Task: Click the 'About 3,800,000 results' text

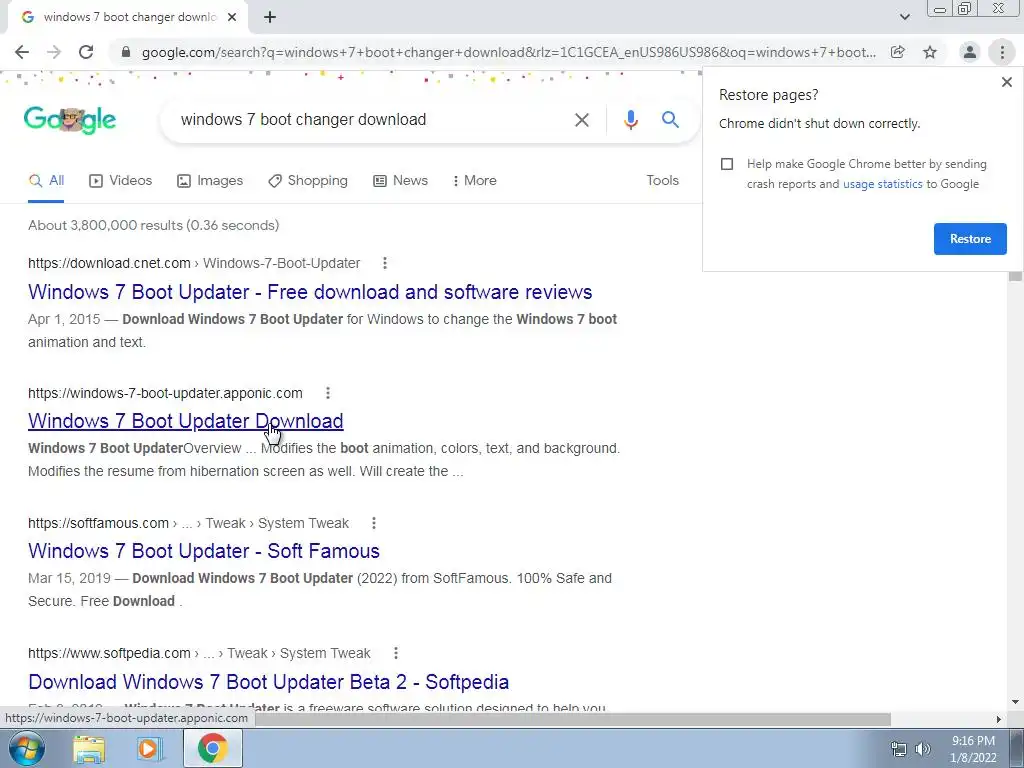Action: tap(153, 225)
